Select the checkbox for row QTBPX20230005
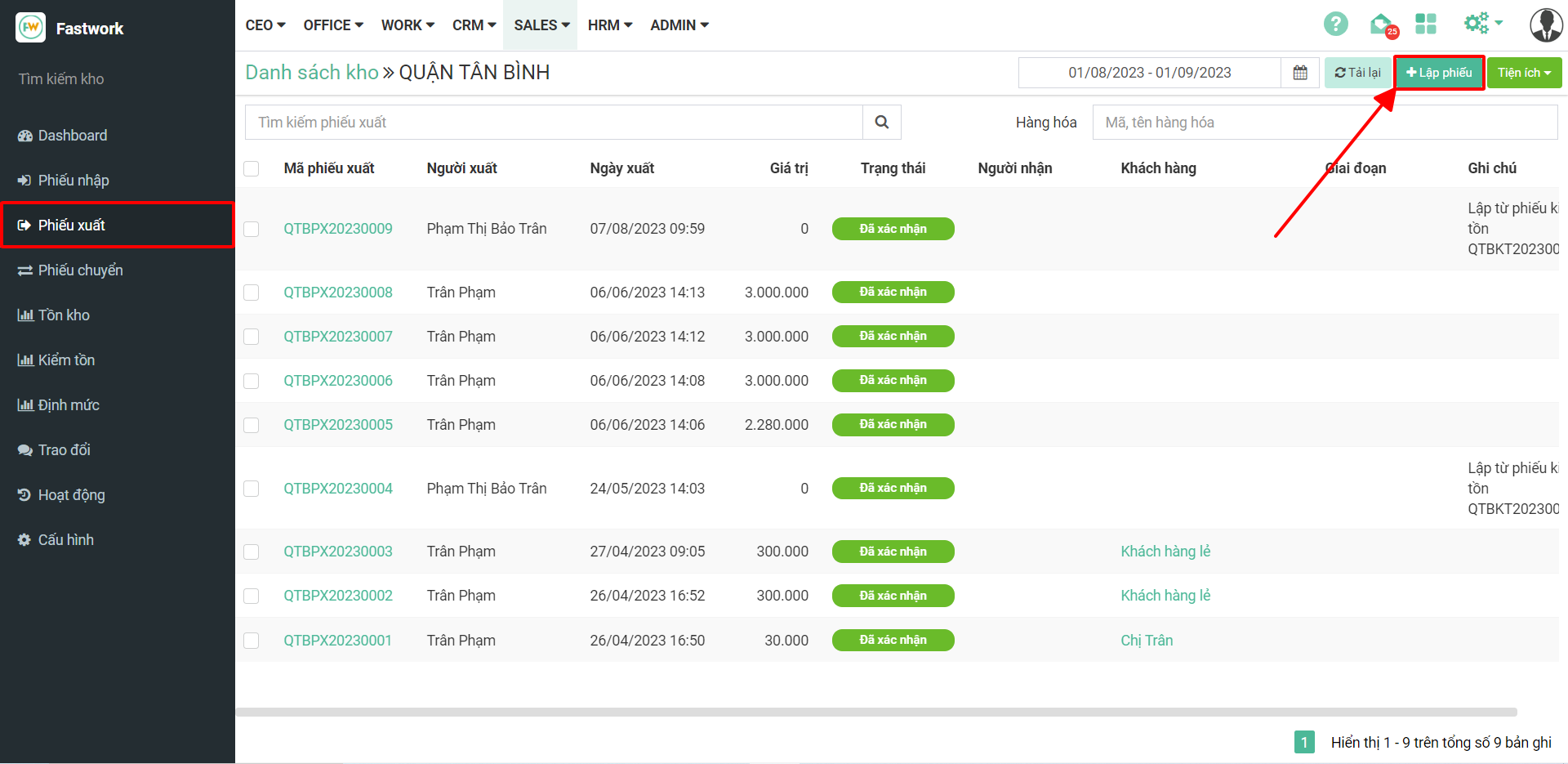The height and width of the screenshot is (764, 1568). 252,426
